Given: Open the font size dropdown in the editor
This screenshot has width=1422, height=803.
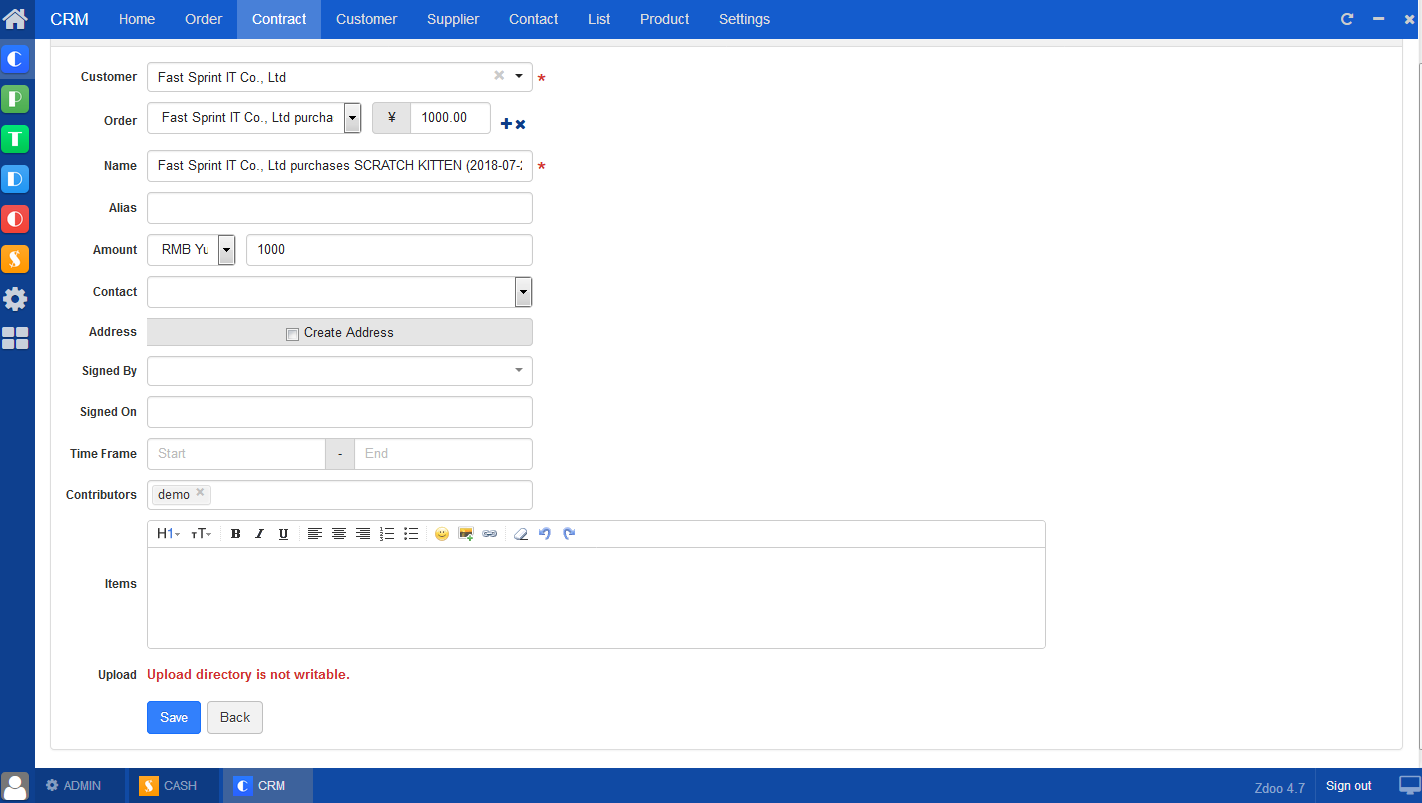Looking at the screenshot, I should [201, 534].
